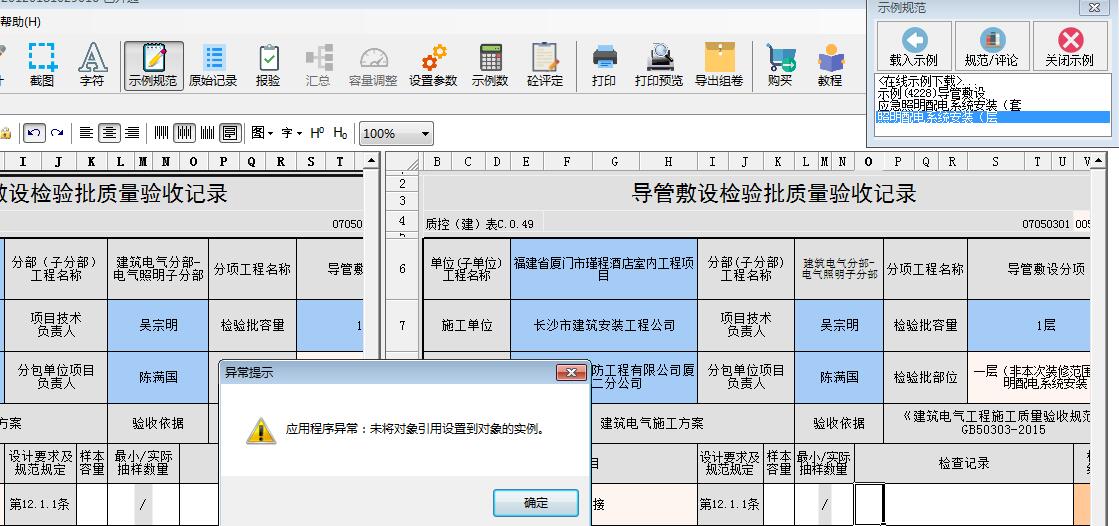Viewport: 1119px width, 526px height.
Task: Click the 截图 screenshot tool icon
Action: click(x=42, y=64)
